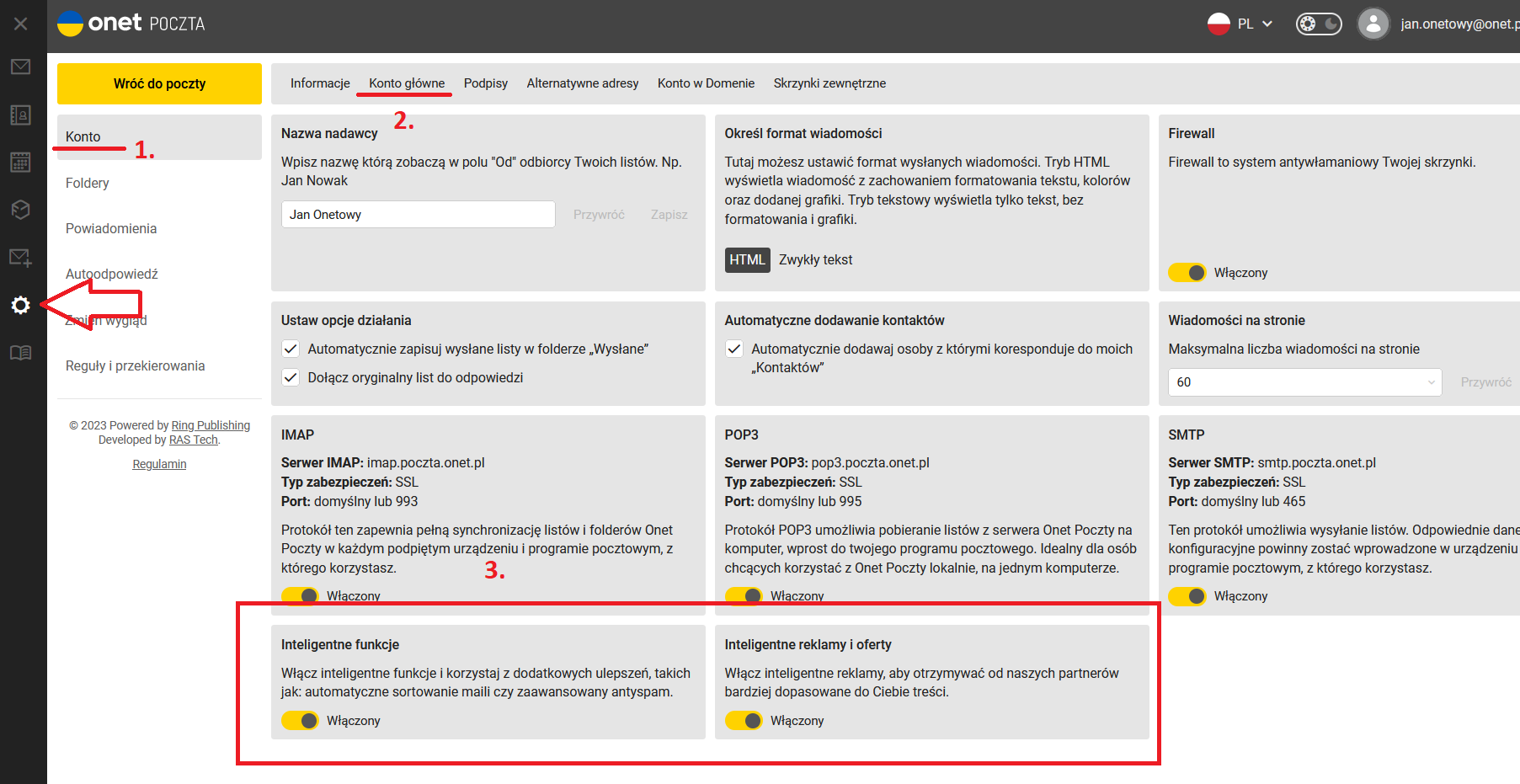Disable the Firewall toggle
Image resolution: width=1520 pixels, height=784 pixels.
click(x=1187, y=273)
